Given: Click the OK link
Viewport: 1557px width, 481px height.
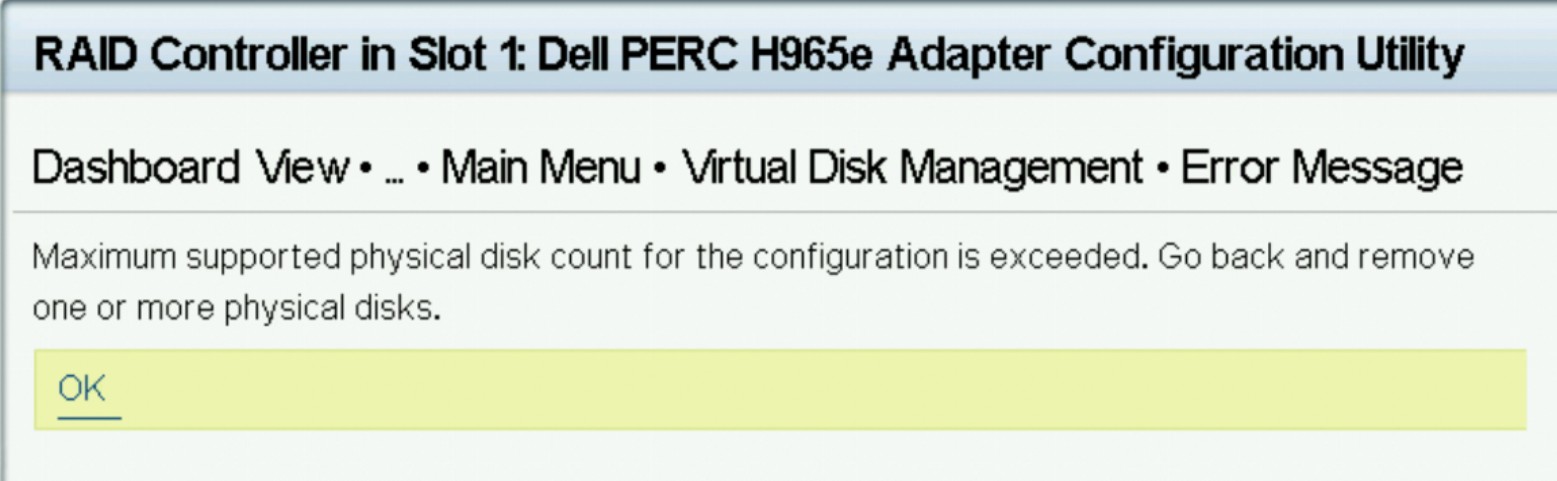Looking at the screenshot, I should pos(82,388).
